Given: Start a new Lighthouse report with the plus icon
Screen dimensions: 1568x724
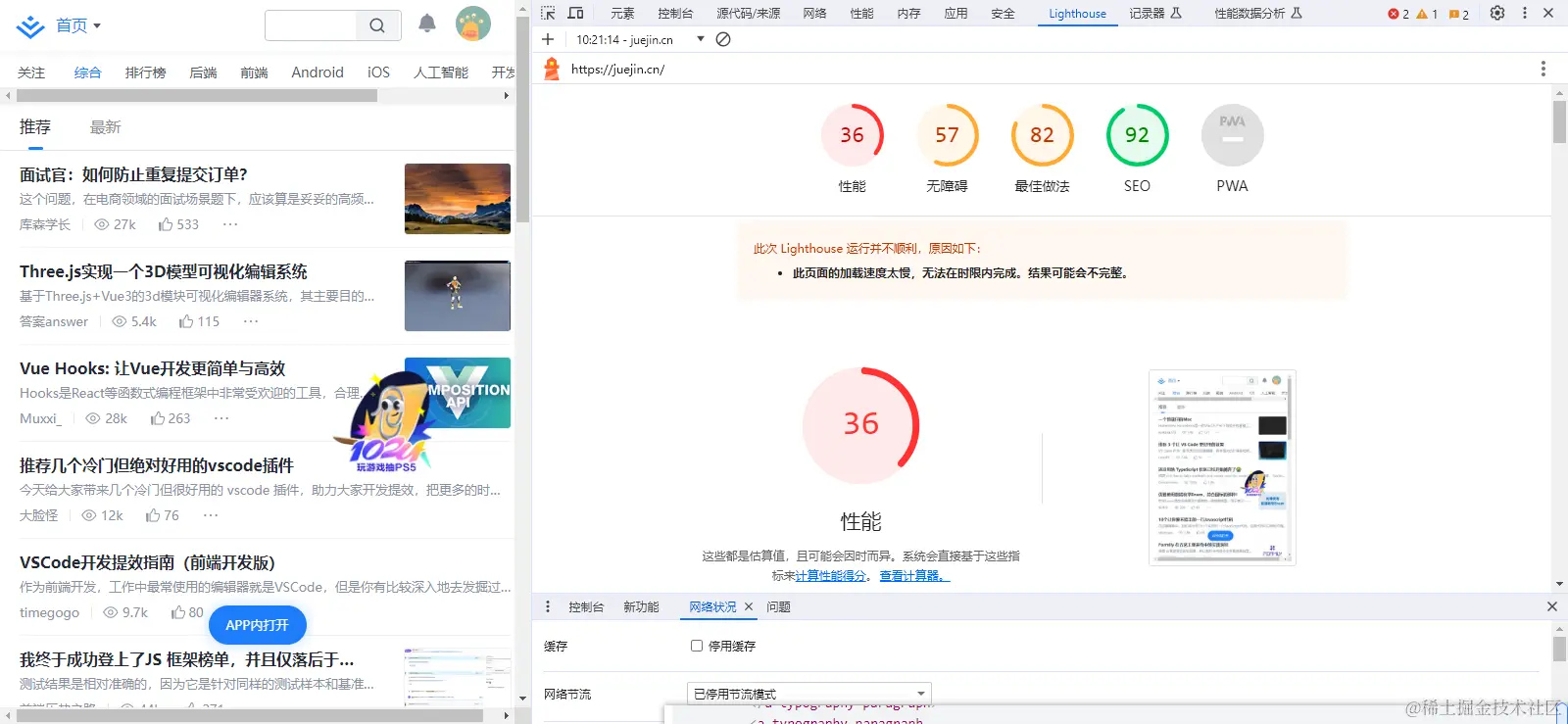Looking at the screenshot, I should 548,39.
